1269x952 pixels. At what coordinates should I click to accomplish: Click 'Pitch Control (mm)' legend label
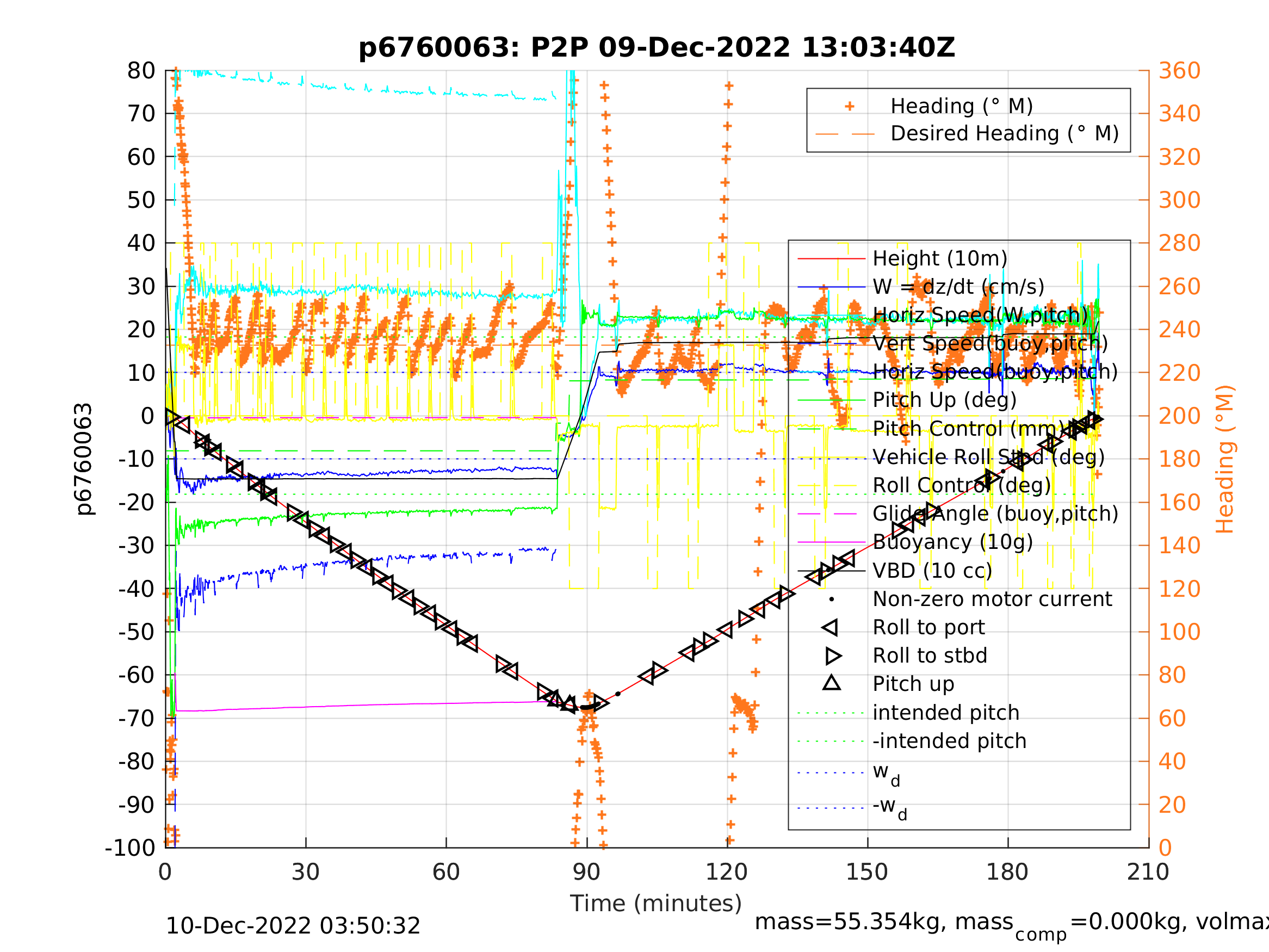pyautogui.click(x=968, y=429)
